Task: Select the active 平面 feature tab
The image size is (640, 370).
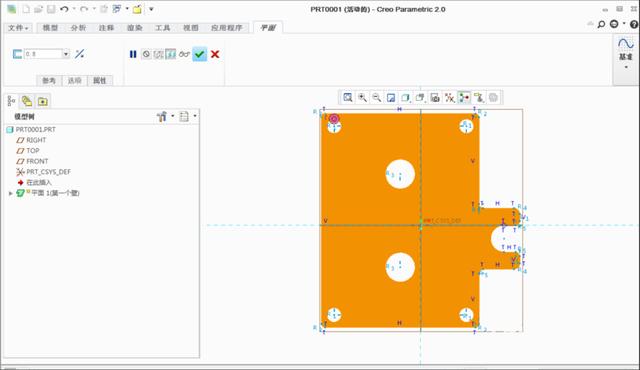Action: [x=268, y=28]
